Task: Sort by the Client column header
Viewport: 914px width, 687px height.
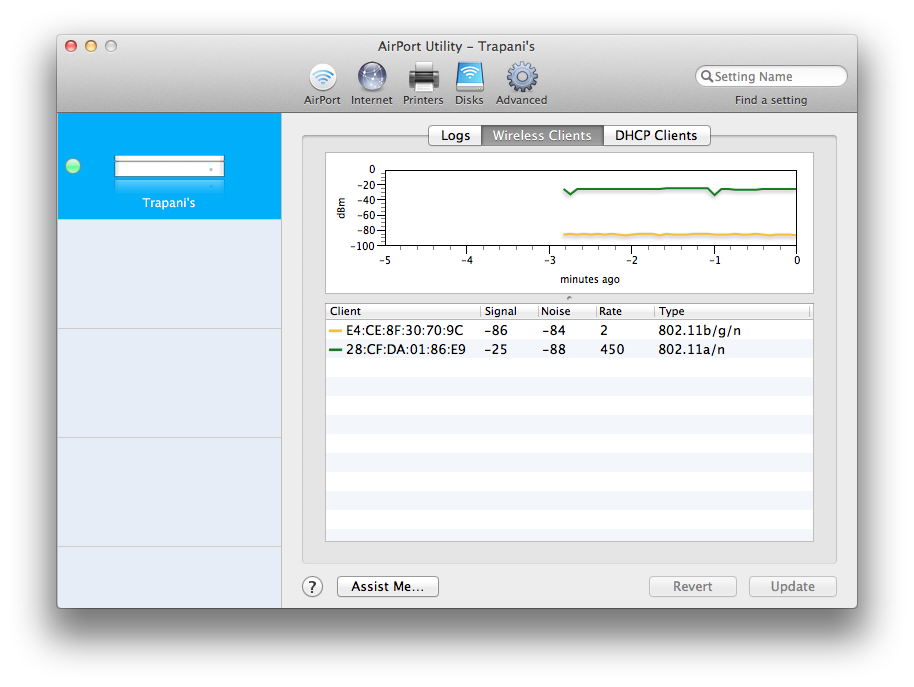Action: [403, 311]
